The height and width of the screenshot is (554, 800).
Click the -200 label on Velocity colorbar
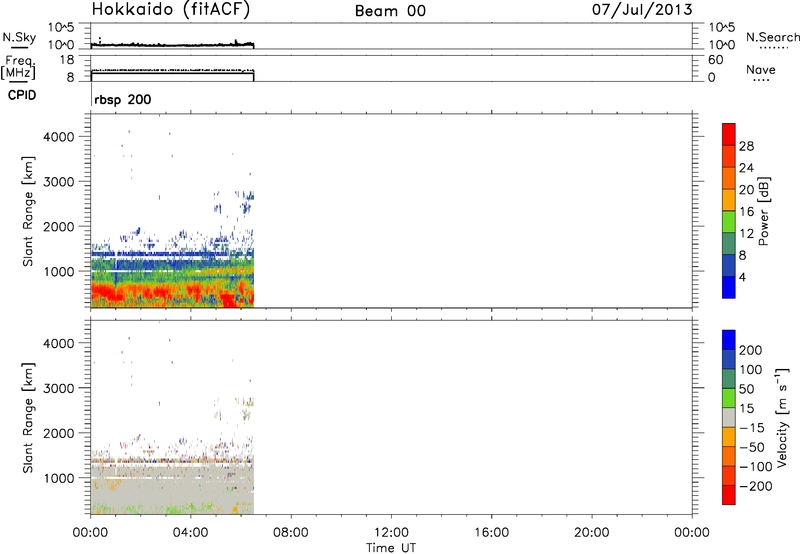pyautogui.click(x=756, y=486)
